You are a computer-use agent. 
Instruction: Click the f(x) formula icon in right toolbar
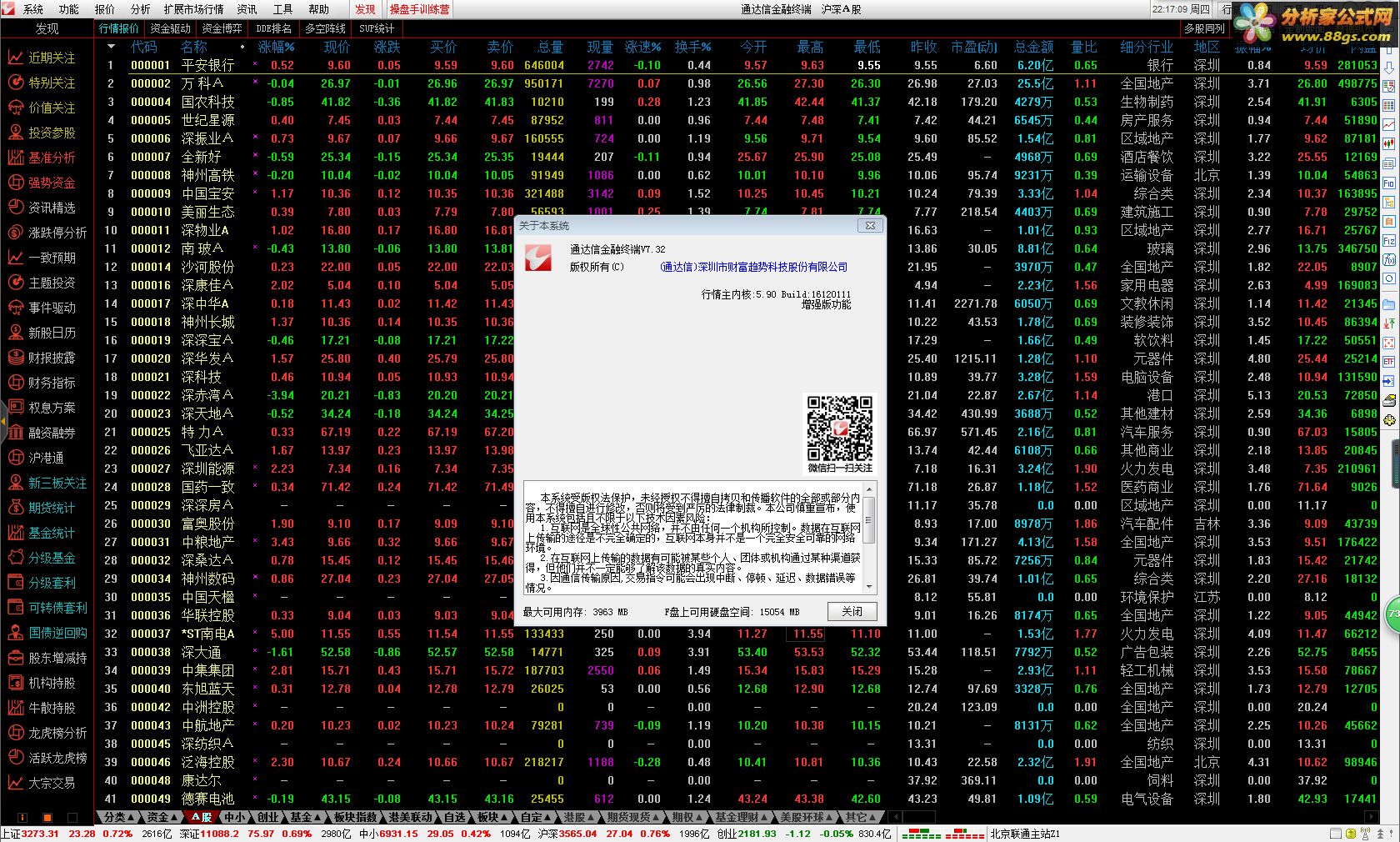pyautogui.click(x=1388, y=260)
